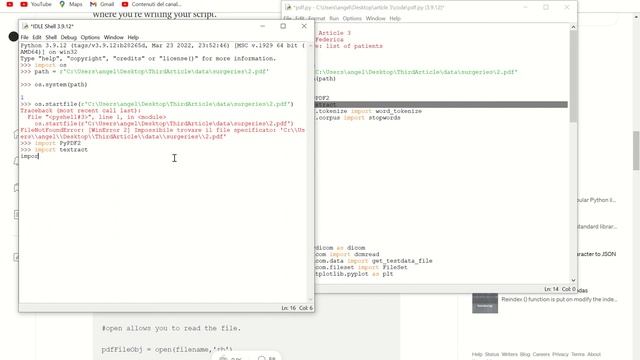Click the IDLE Shell window icon

pyautogui.click(x=25, y=26)
